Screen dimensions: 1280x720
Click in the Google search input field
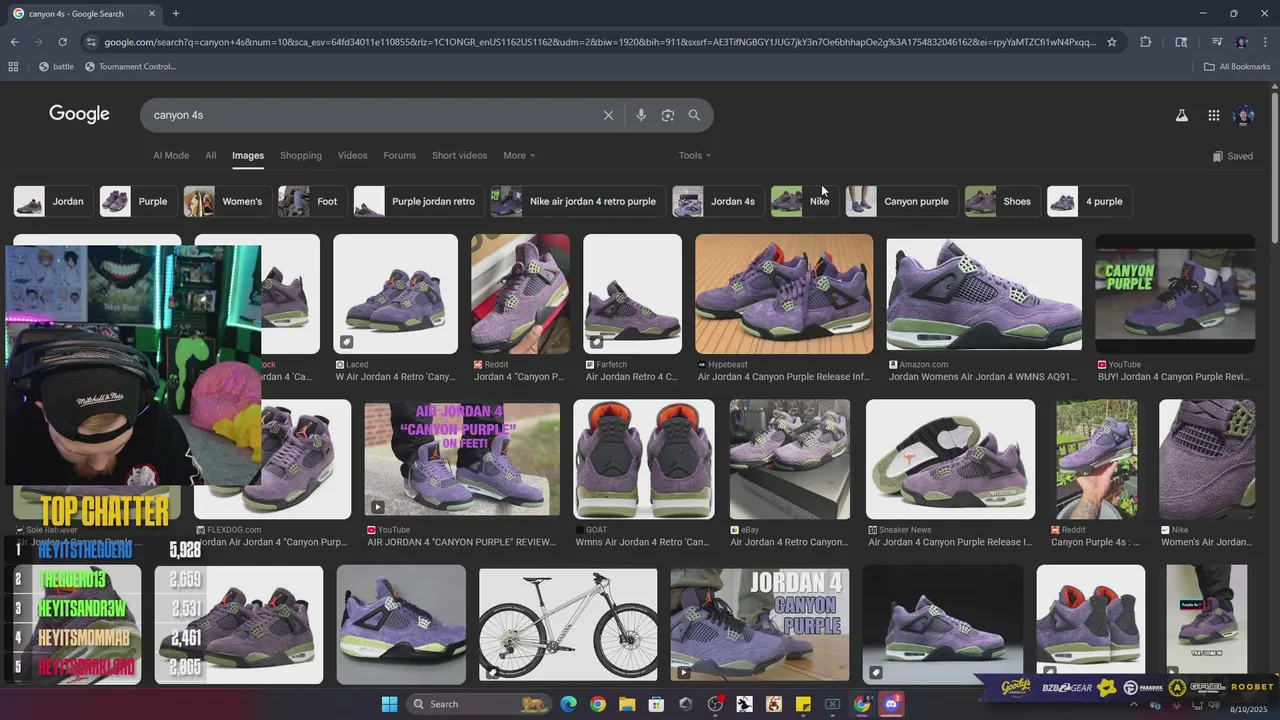pyautogui.click(x=370, y=115)
